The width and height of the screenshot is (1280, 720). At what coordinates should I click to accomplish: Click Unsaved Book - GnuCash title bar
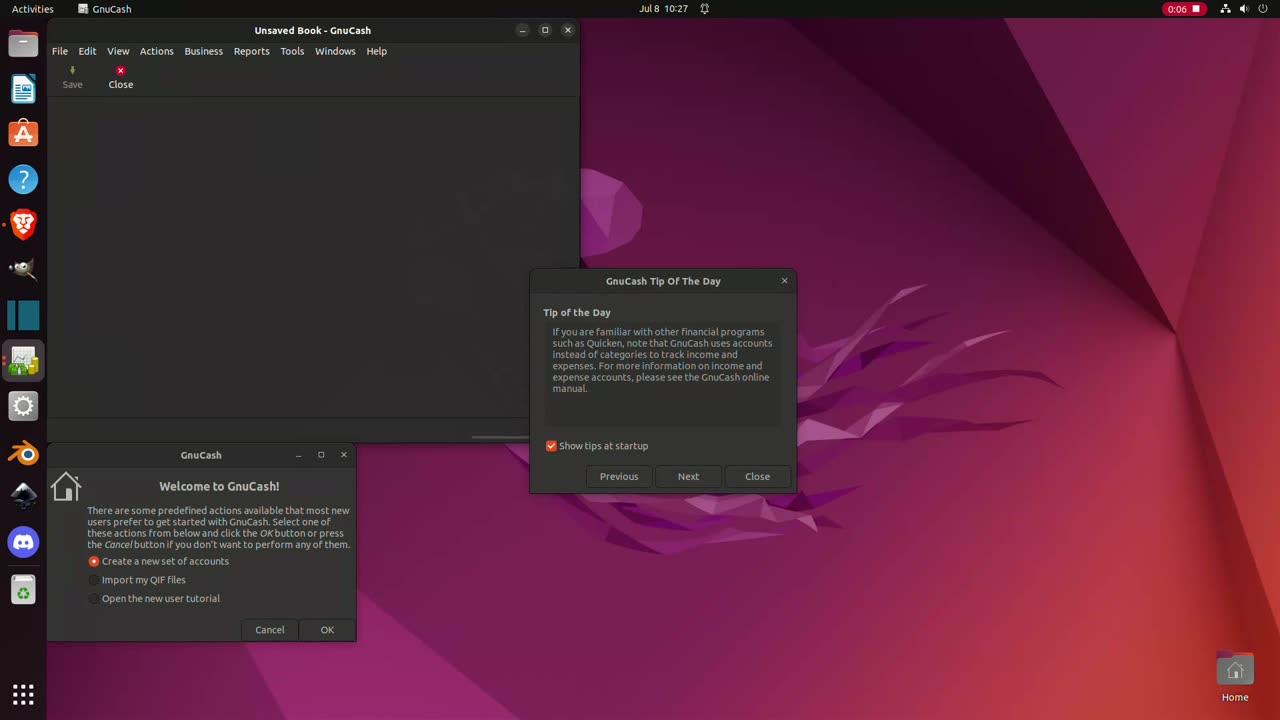(x=312, y=30)
